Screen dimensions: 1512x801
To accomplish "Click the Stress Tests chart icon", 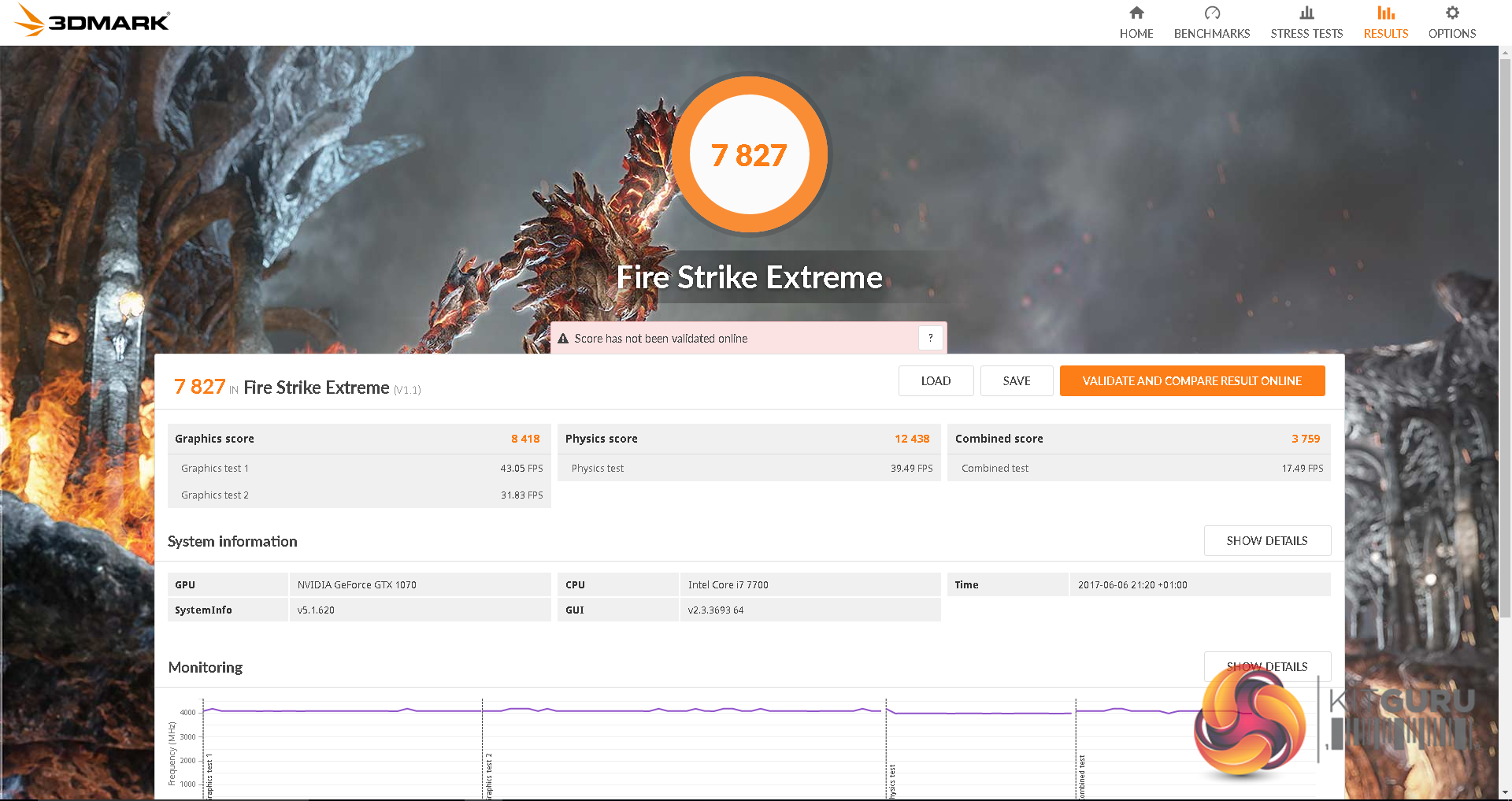I will tap(1306, 13).
